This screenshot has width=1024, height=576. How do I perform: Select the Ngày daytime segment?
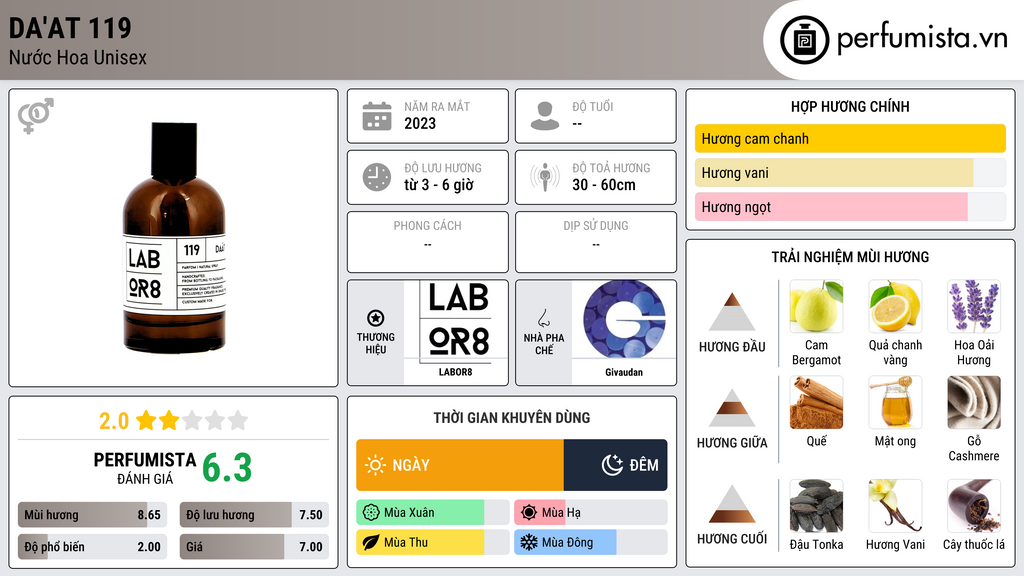coord(460,465)
